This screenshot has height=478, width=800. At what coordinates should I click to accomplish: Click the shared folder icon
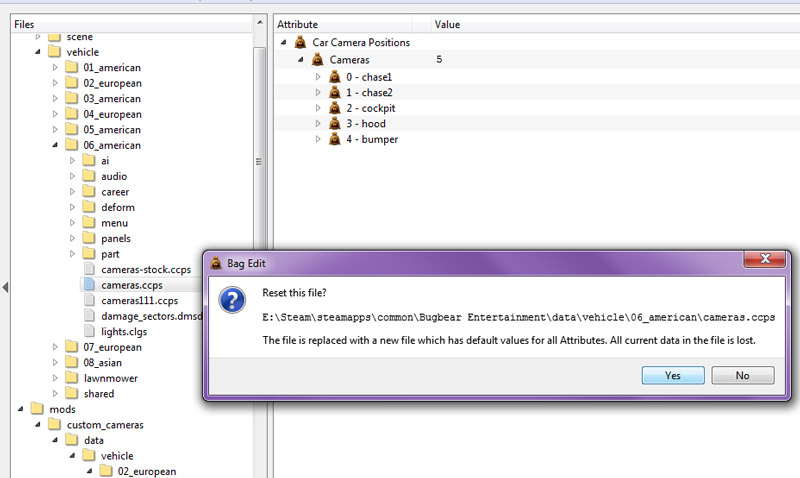72,393
